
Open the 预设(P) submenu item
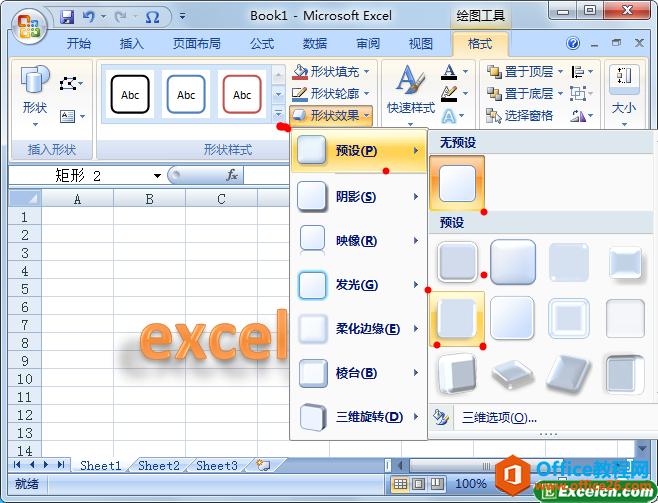359,151
